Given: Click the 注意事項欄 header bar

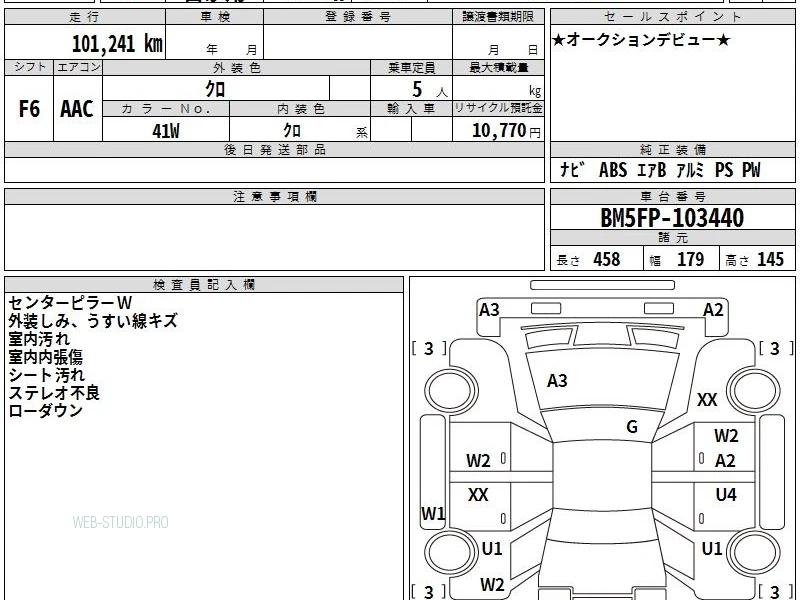Looking at the screenshot, I should (274, 196).
